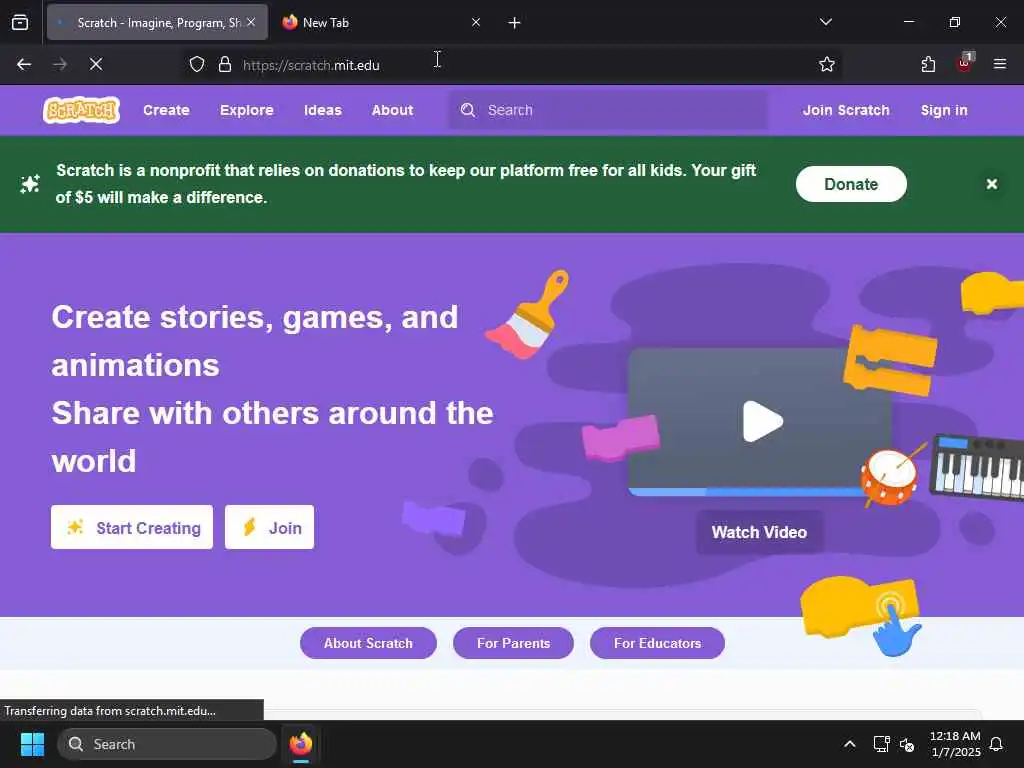This screenshot has height=768, width=1024.
Task: Go back one page
Action: click(24, 64)
